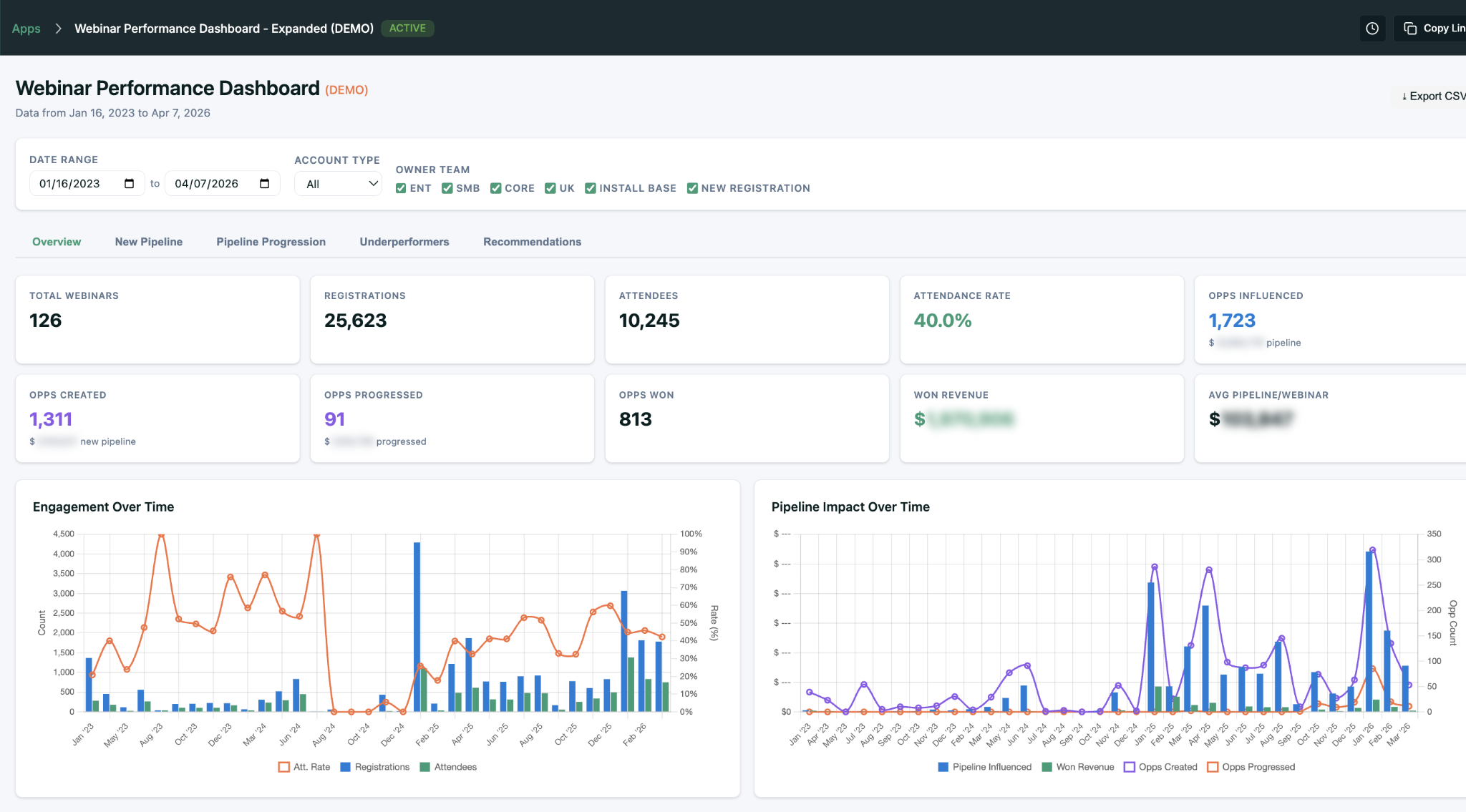
Task: Select the Recommendations tab
Action: (x=532, y=242)
